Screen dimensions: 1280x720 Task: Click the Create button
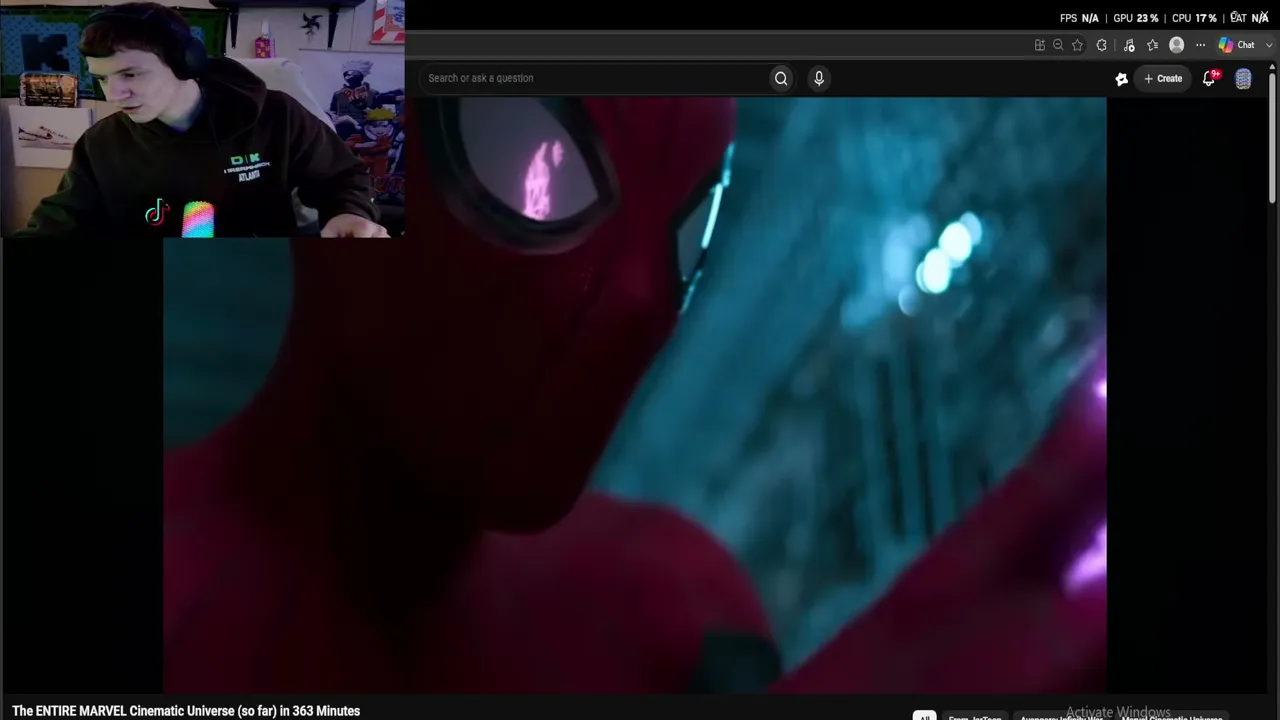(x=1163, y=78)
